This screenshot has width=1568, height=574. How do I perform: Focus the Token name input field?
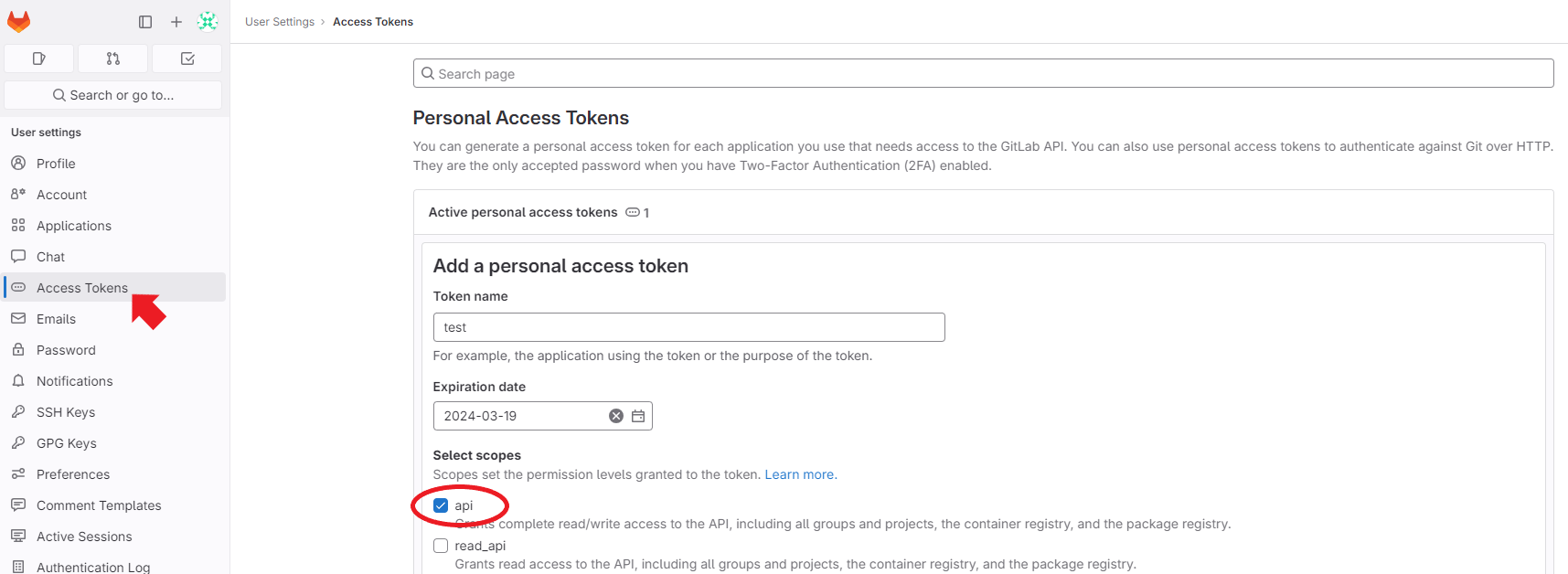[688, 327]
